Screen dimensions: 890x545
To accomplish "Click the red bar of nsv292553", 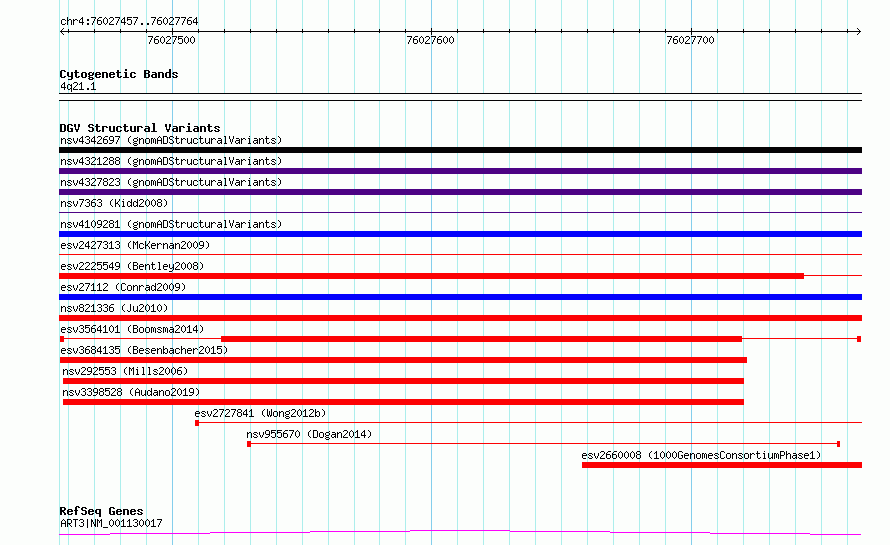I will [403, 381].
